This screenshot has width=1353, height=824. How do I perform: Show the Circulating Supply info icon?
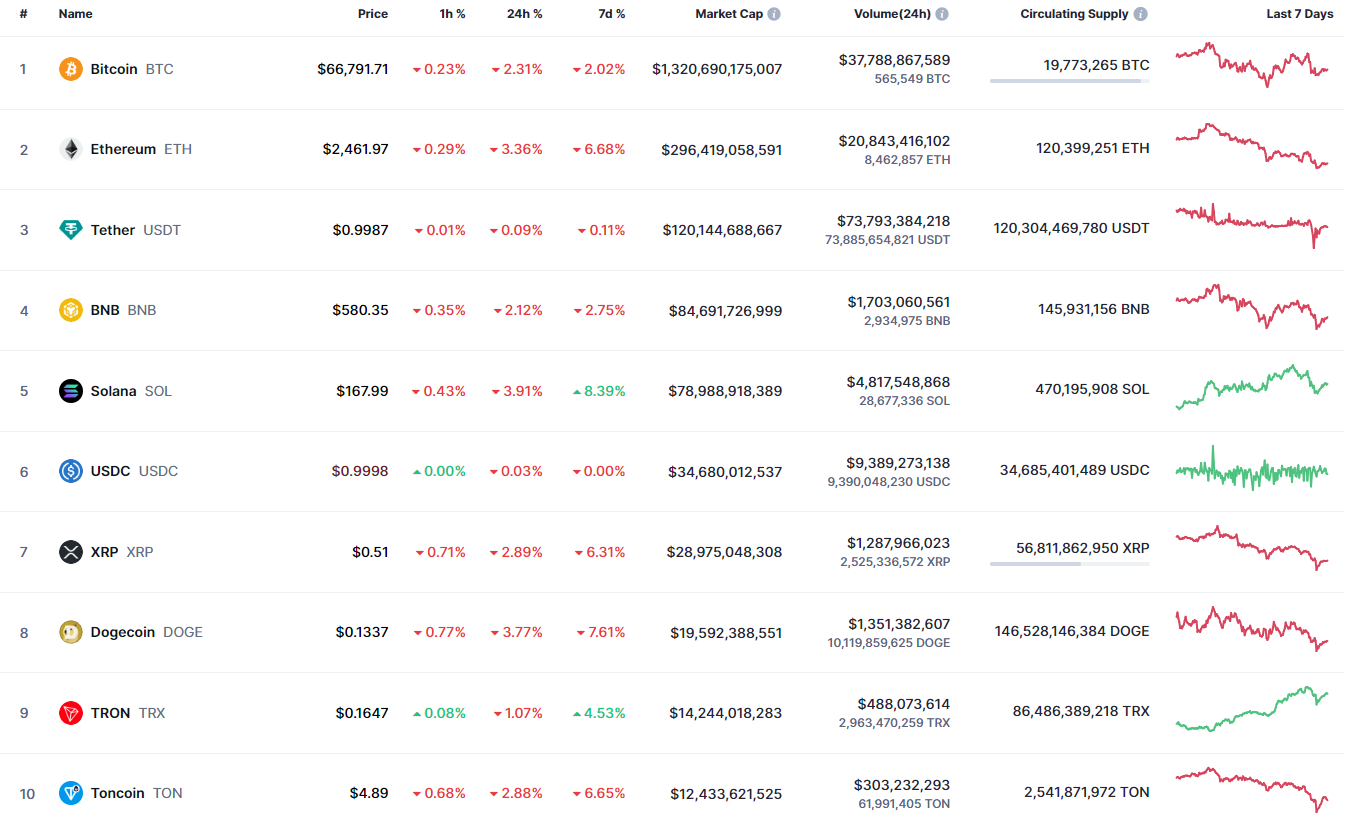coord(1141,14)
